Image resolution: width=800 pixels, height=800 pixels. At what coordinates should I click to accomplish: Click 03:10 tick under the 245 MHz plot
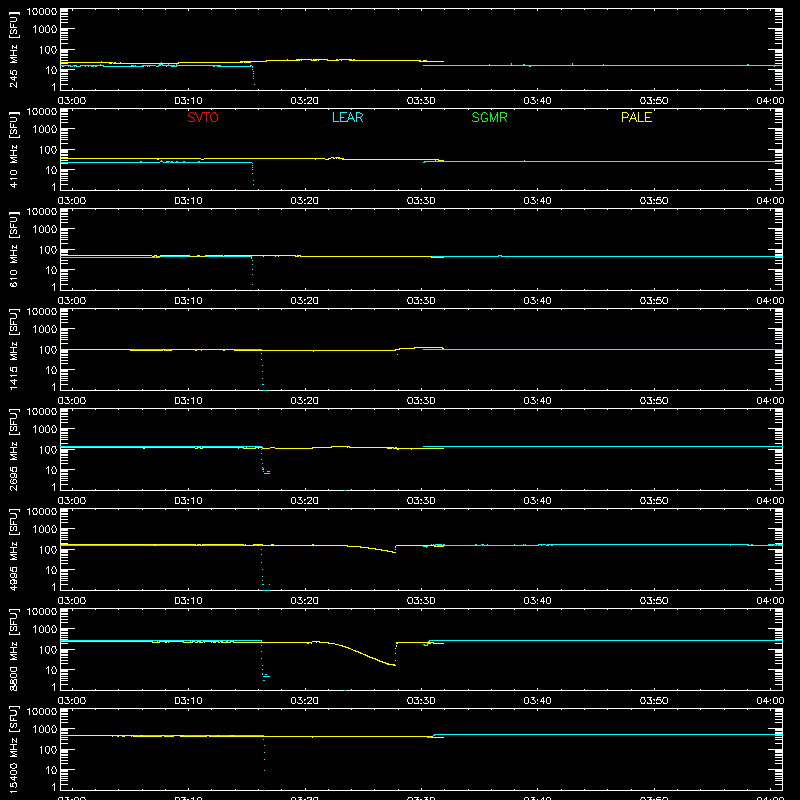[x=188, y=101]
